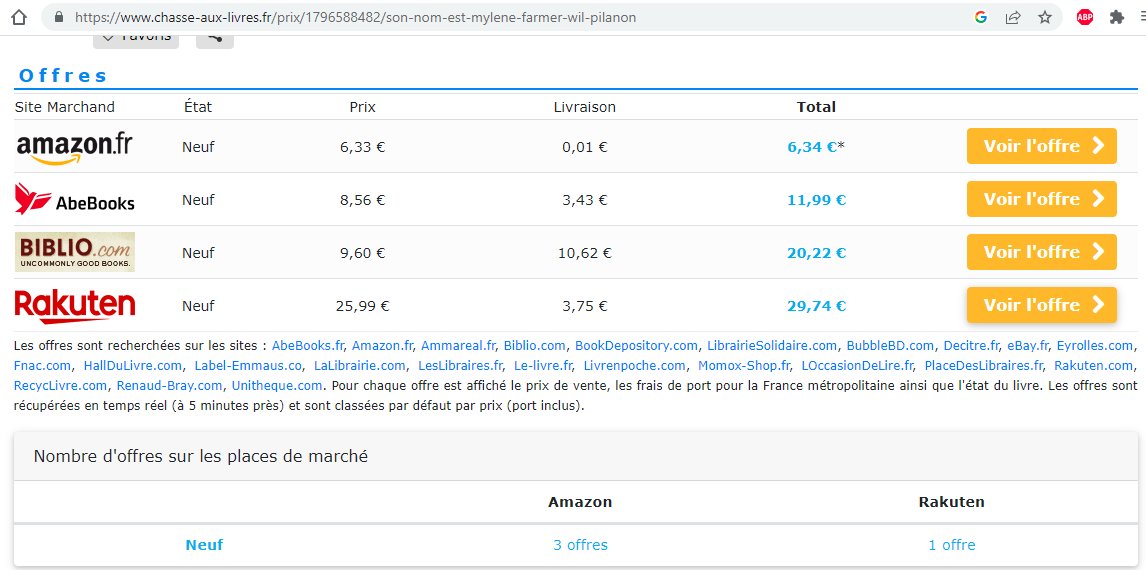Click the Amazon column header in marketplace table

[580, 502]
